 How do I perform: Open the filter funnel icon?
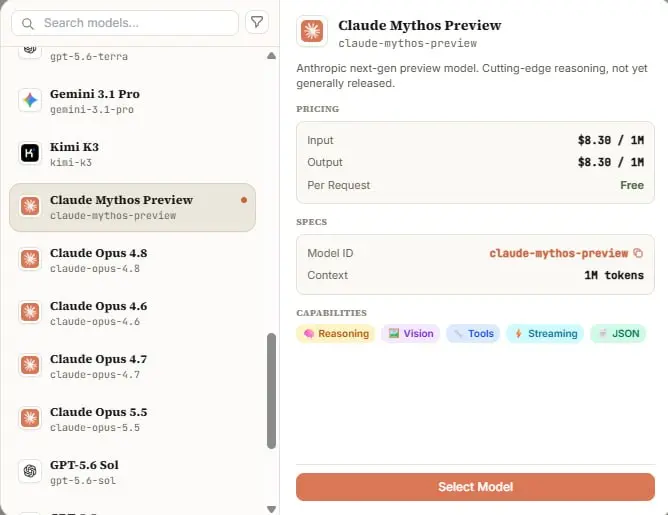[x=257, y=22]
